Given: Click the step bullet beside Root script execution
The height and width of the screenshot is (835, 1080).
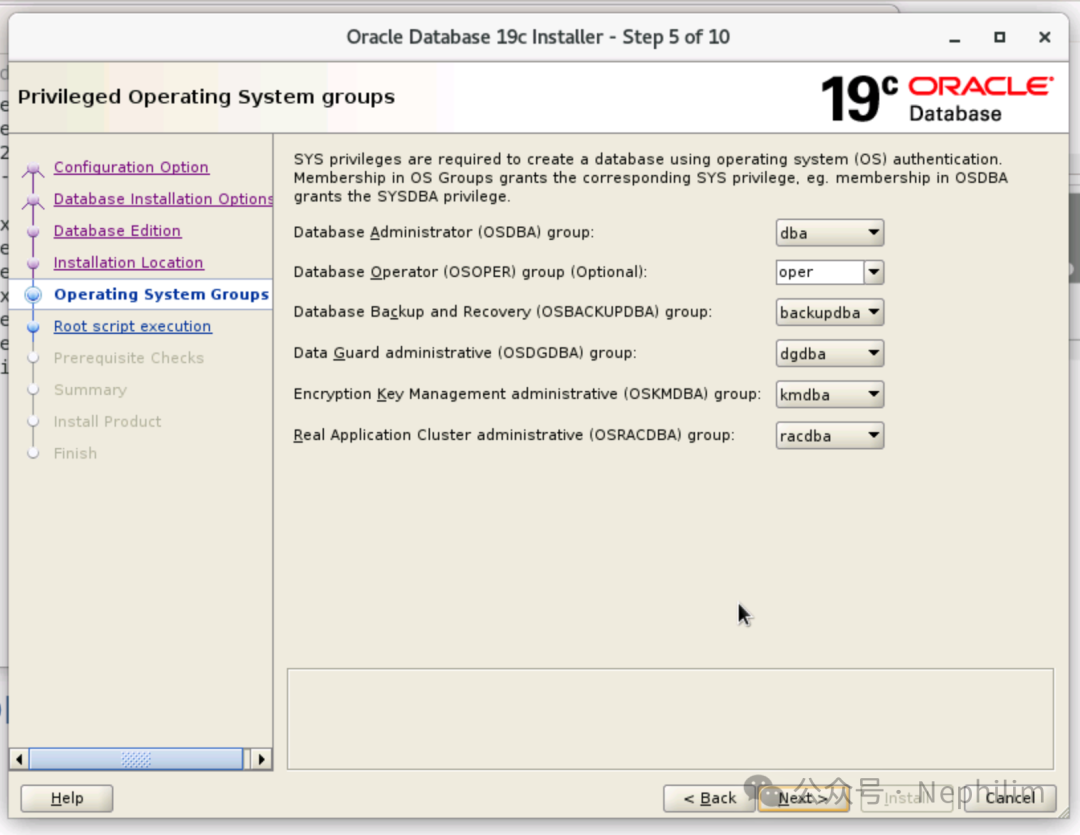Looking at the screenshot, I should pos(32,327).
